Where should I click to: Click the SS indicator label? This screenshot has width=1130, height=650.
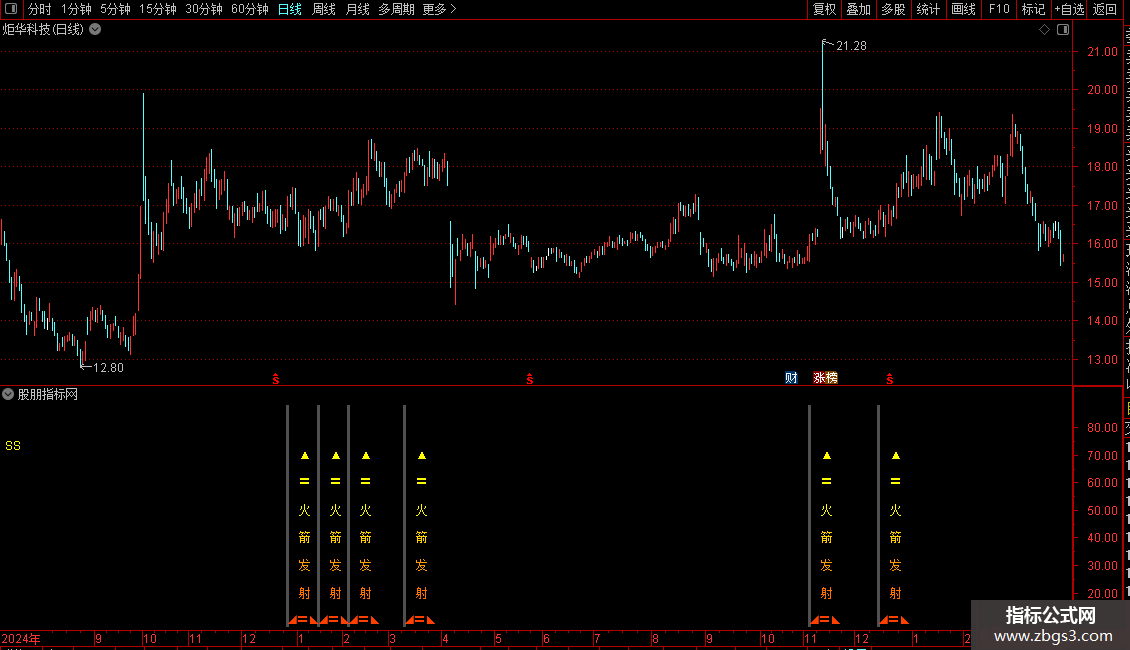(13, 446)
